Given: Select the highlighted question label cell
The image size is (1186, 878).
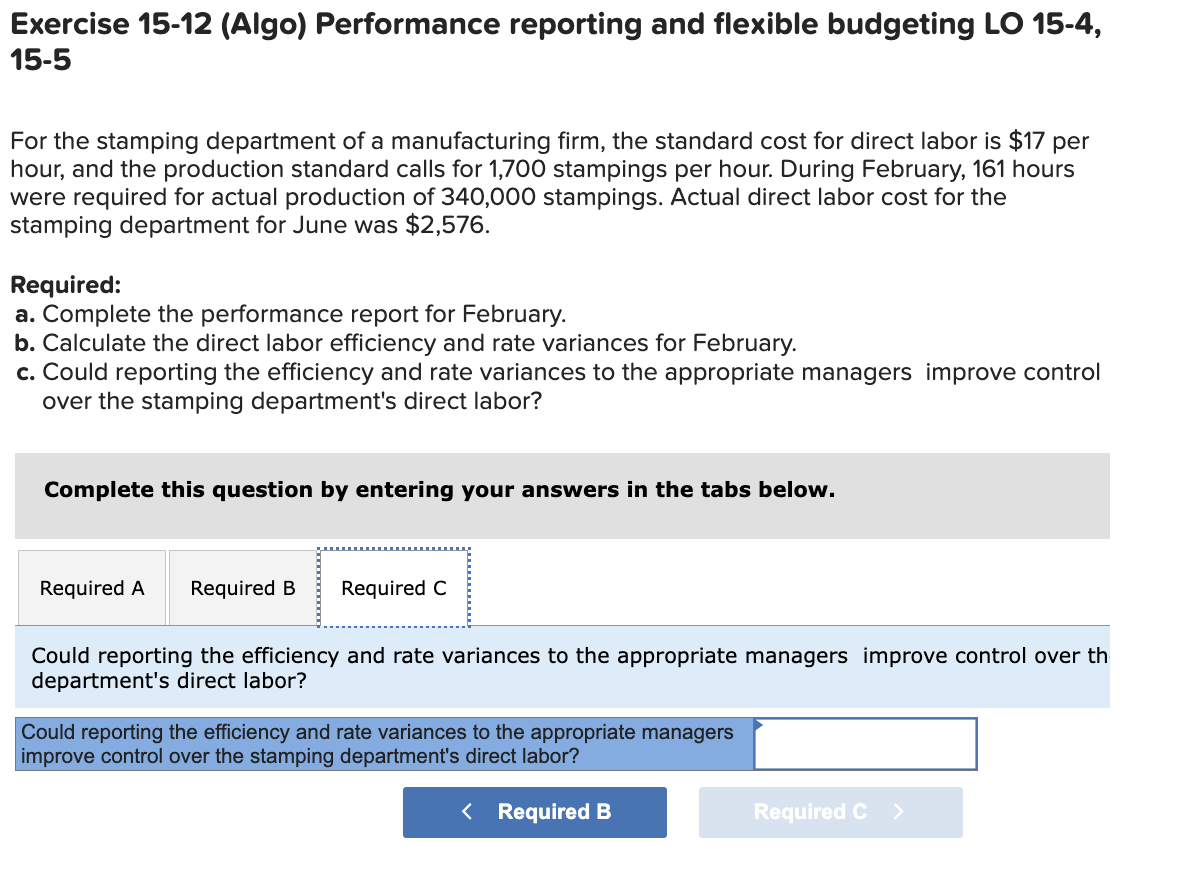Looking at the screenshot, I should click(385, 744).
